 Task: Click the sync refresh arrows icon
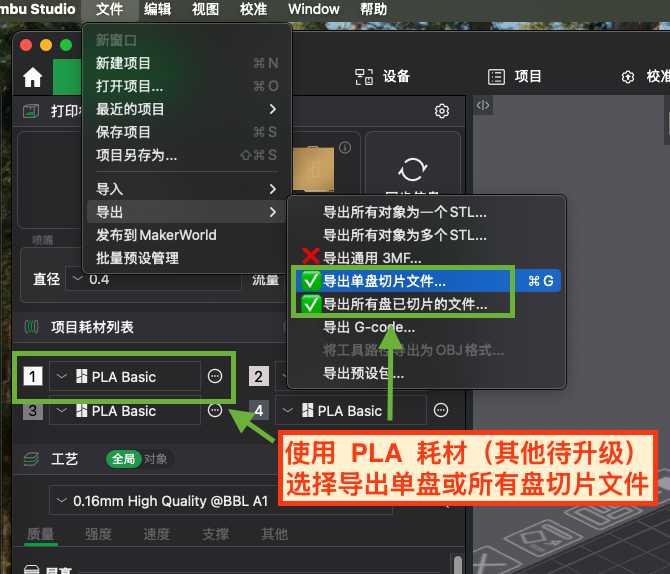tap(412, 169)
